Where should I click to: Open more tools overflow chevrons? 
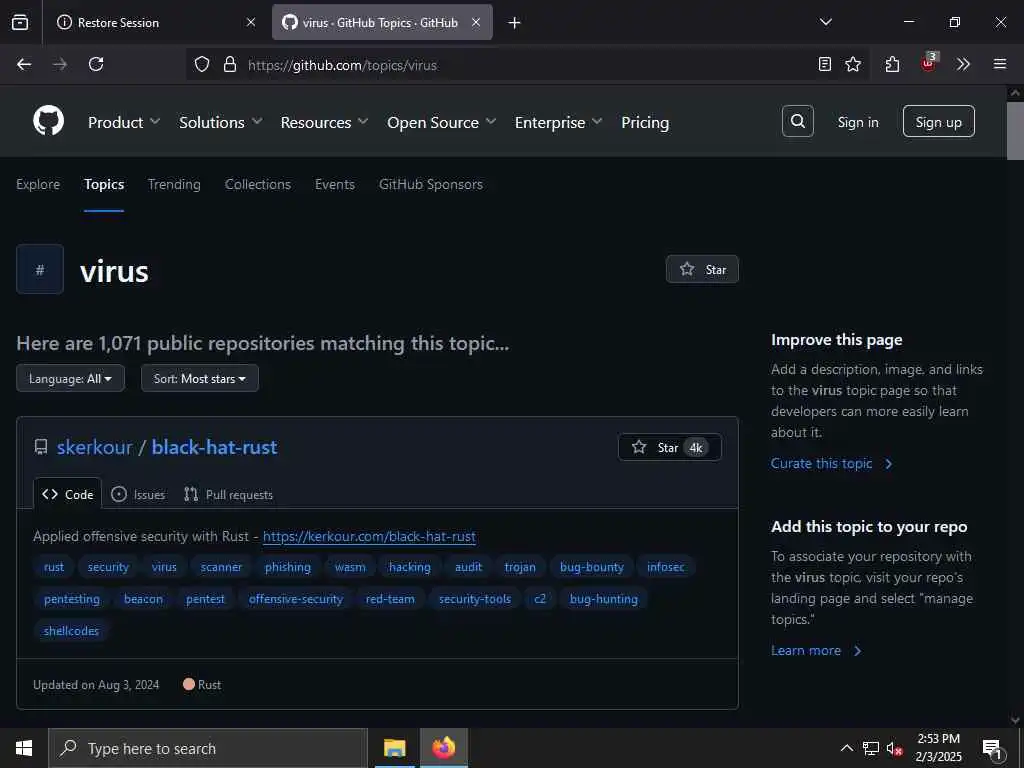click(x=963, y=64)
